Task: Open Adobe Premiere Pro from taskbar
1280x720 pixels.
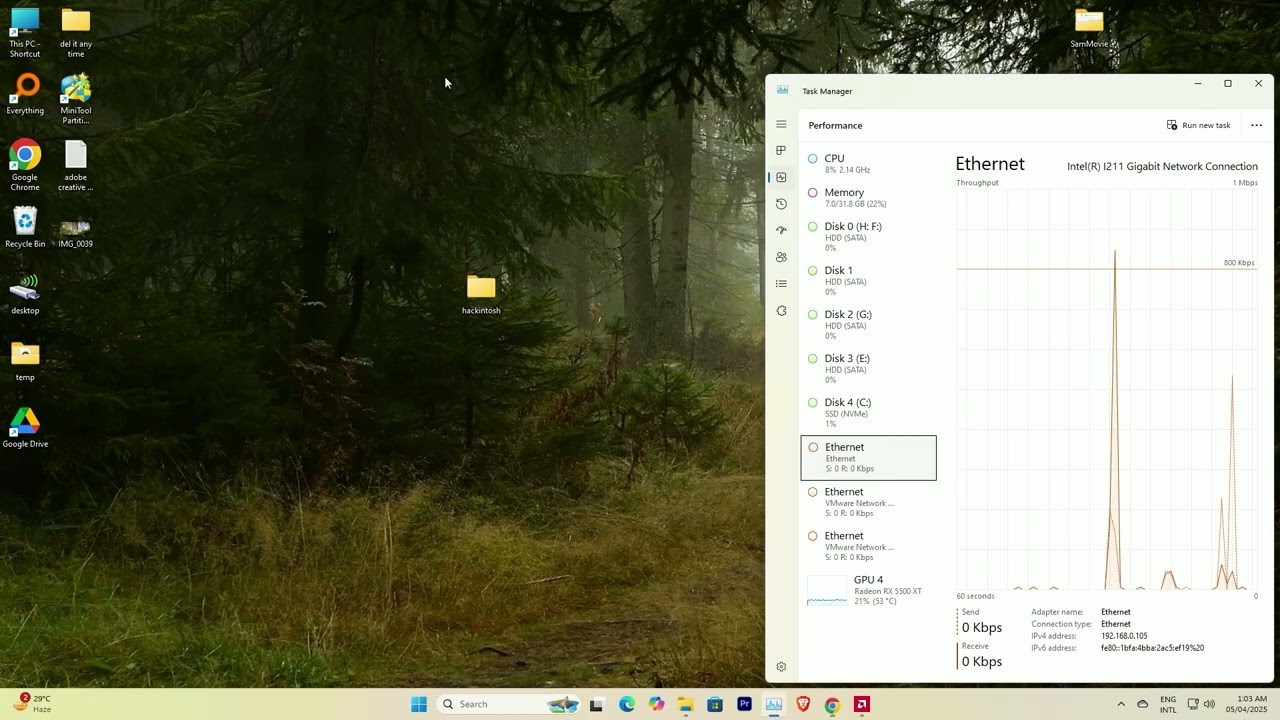Action: click(744, 704)
